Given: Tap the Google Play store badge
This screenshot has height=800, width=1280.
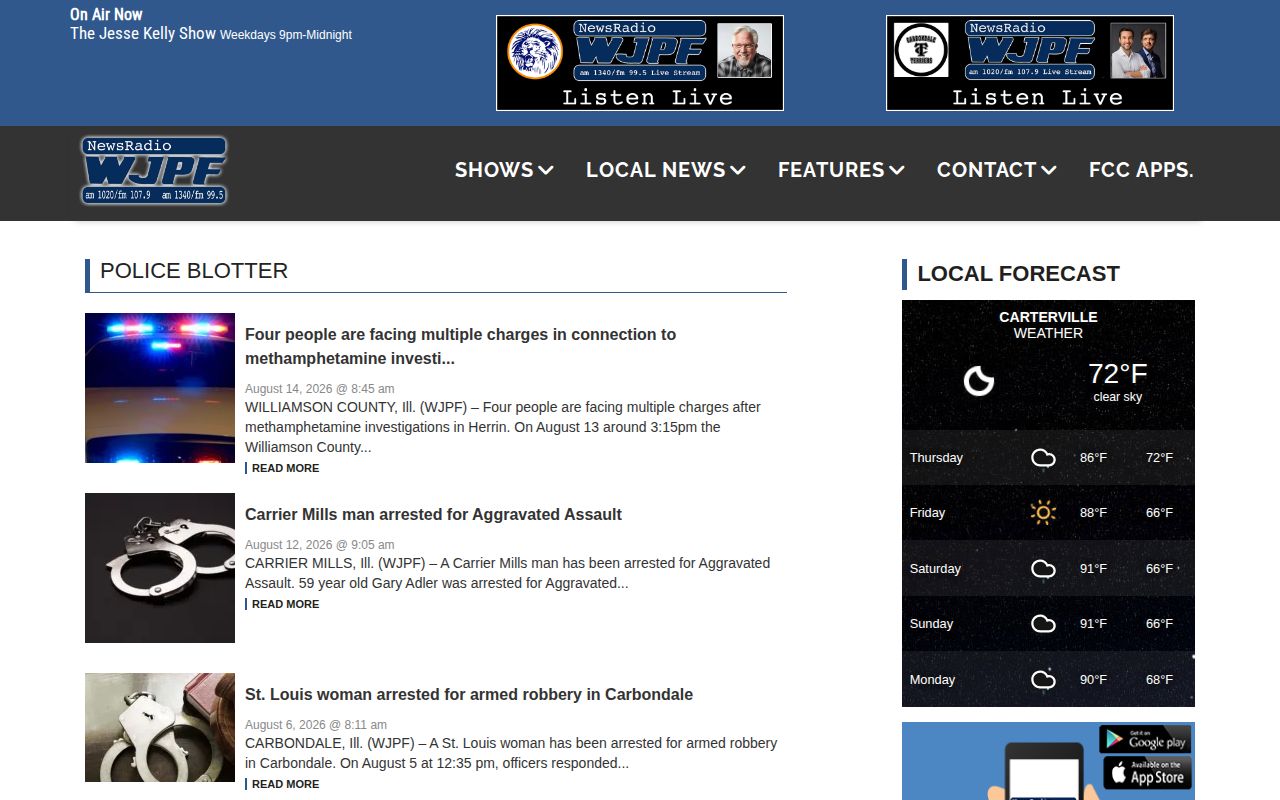Looking at the screenshot, I should [1145, 739].
